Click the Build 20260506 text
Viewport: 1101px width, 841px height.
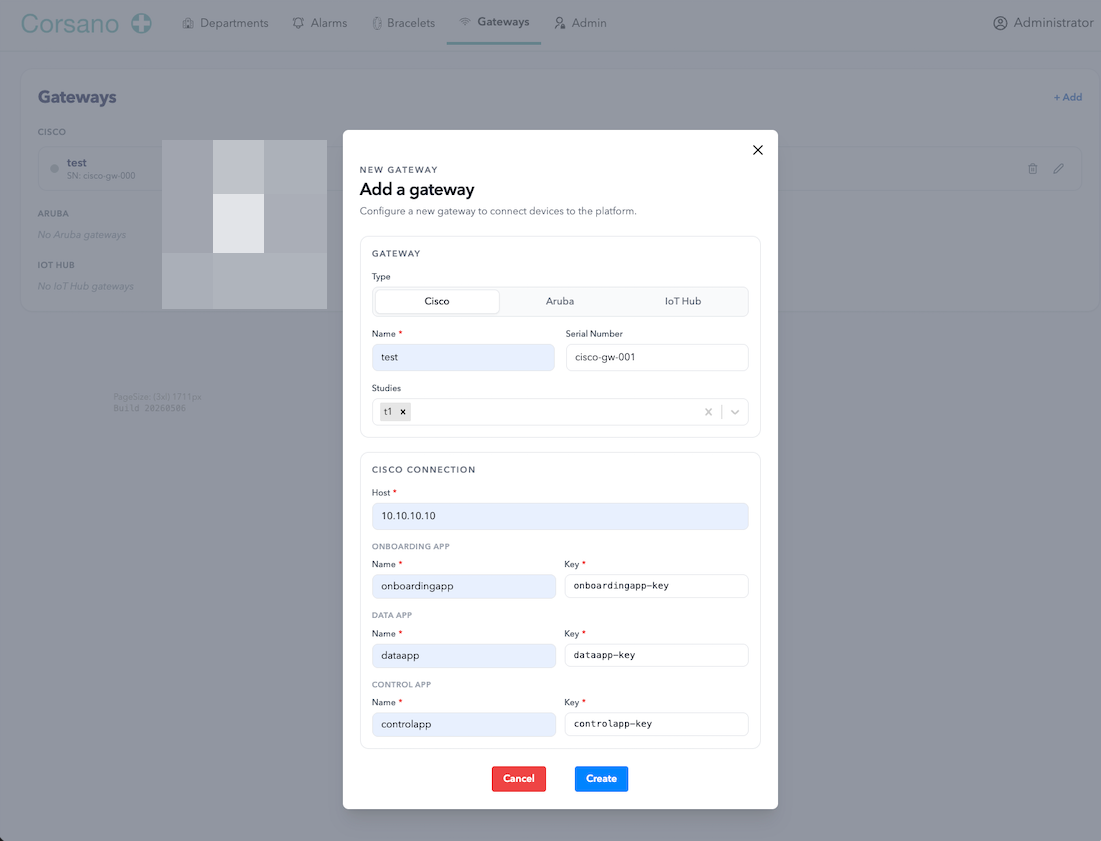click(x=150, y=408)
